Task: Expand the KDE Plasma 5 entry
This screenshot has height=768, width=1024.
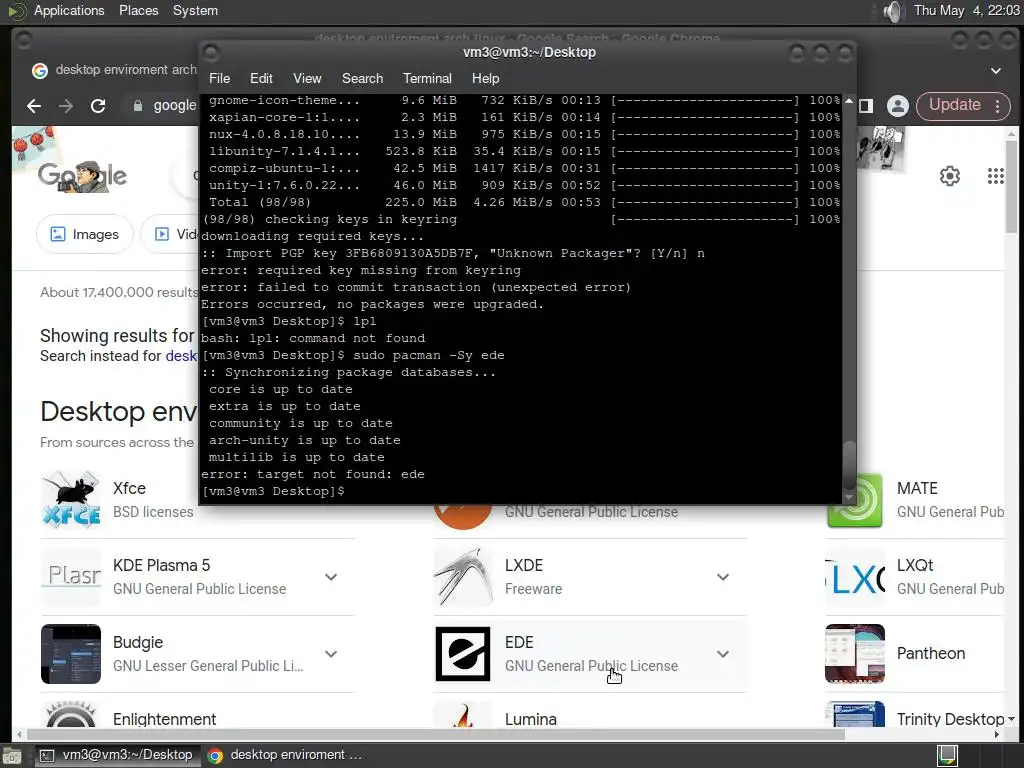Action: pos(331,577)
